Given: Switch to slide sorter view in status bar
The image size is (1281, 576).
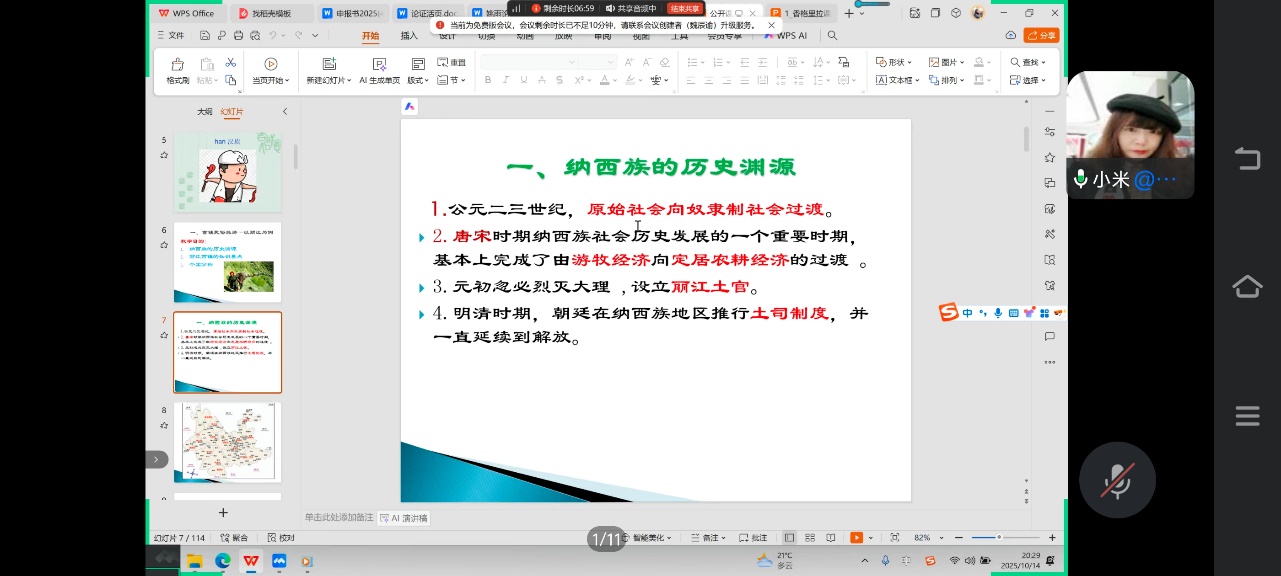Looking at the screenshot, I should pos(808,538).
